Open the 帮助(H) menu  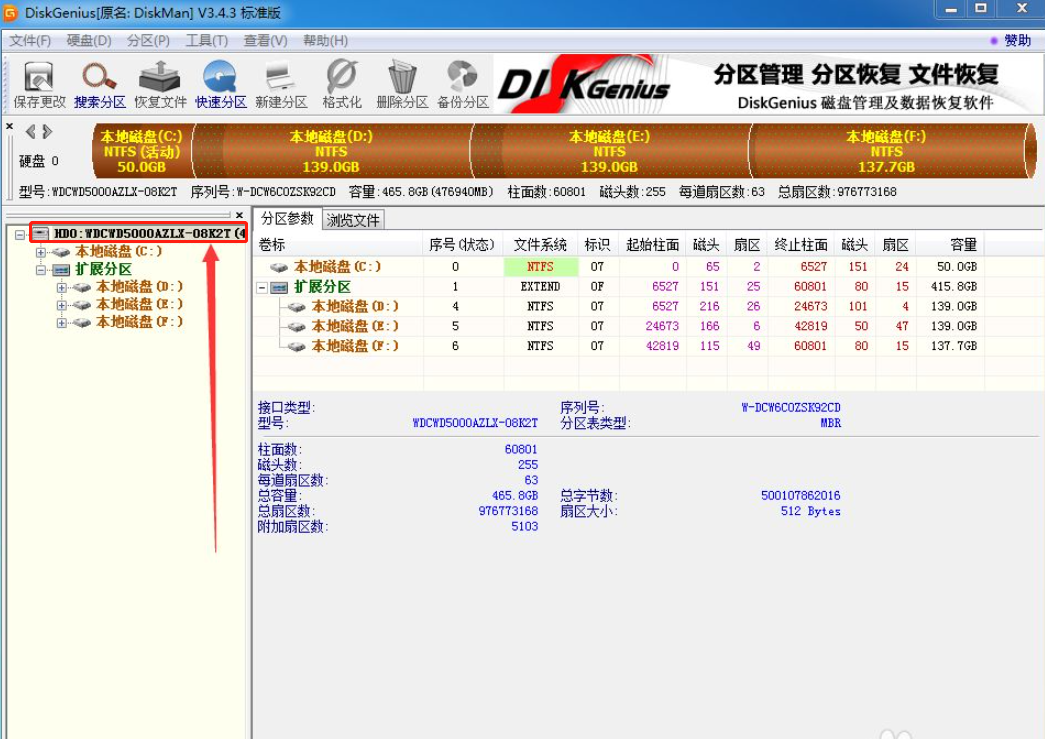[x=323, y=41]
